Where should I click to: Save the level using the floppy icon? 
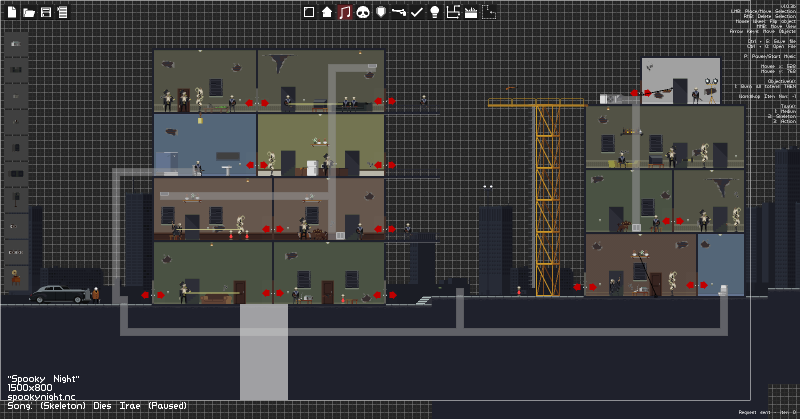point(46,12)
